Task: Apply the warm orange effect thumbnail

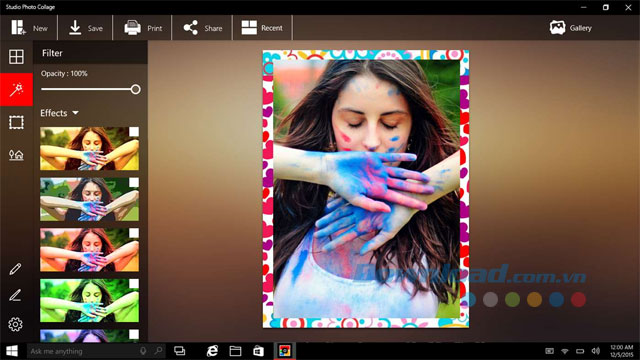Action: (89, 250)
